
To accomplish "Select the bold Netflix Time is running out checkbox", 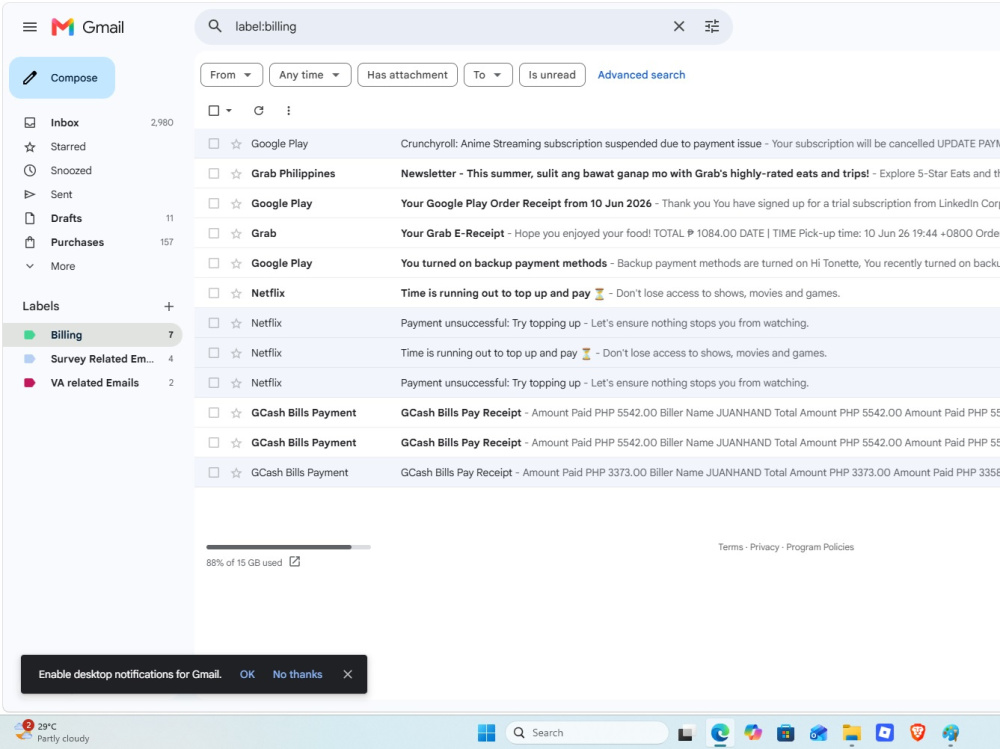I will [x=214, y=293].
